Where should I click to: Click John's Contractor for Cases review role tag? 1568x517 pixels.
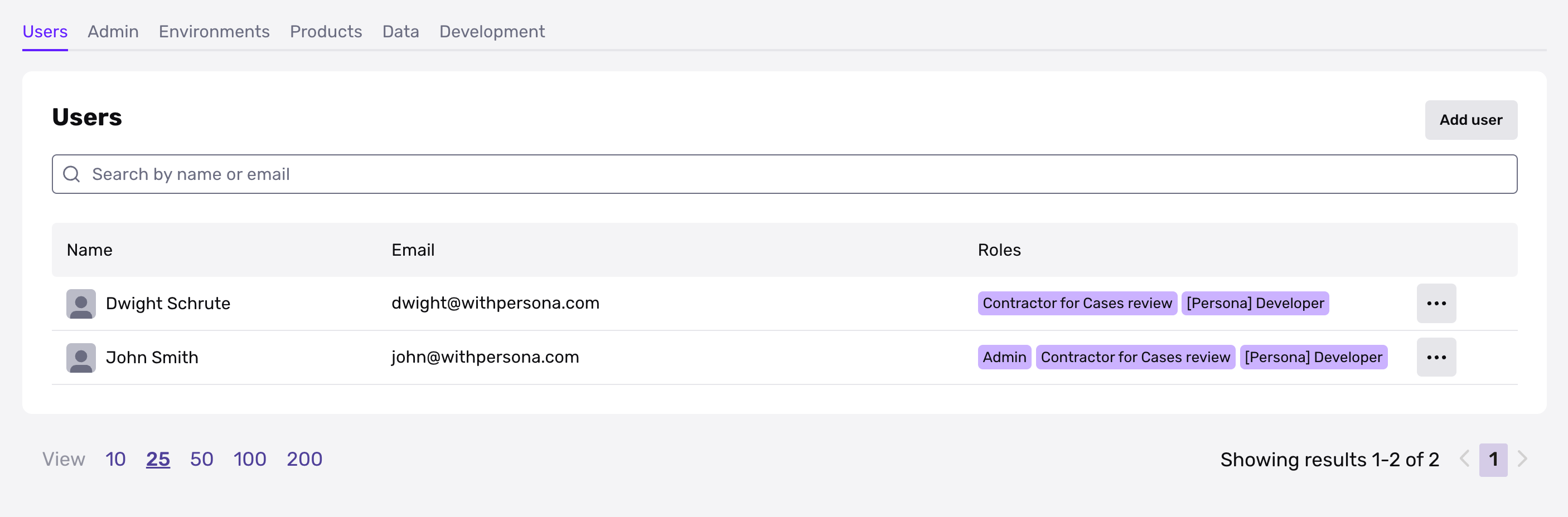(1135, 358)
